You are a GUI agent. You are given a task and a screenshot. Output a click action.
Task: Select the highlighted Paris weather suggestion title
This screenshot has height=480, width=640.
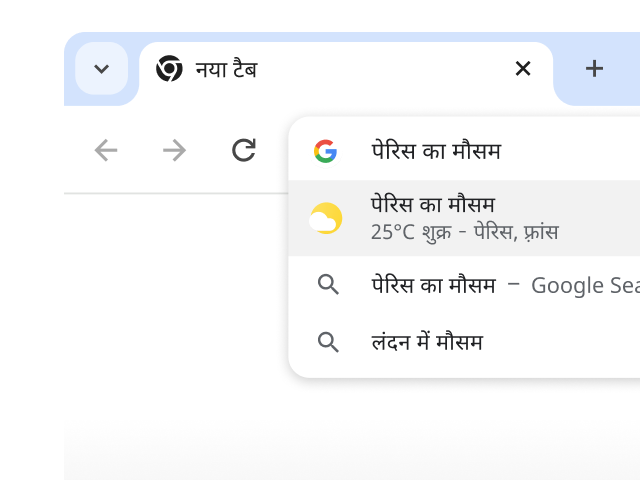432,206
